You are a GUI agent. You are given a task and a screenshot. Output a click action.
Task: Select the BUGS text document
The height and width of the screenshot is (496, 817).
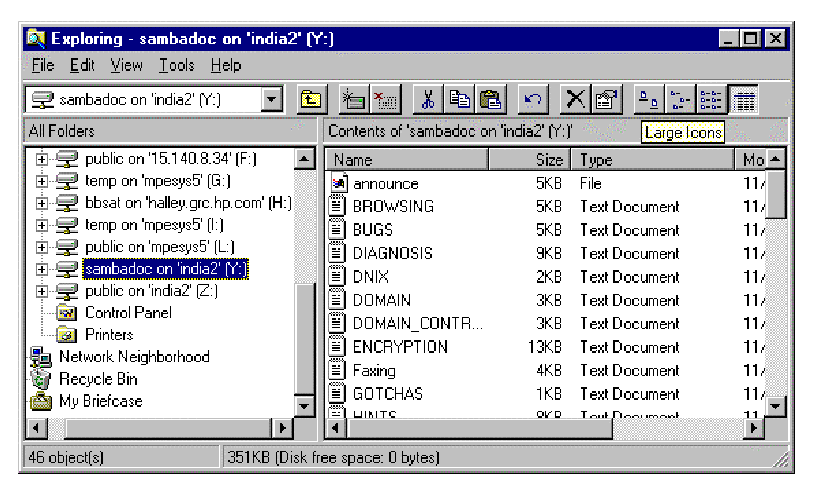point(373,230)
